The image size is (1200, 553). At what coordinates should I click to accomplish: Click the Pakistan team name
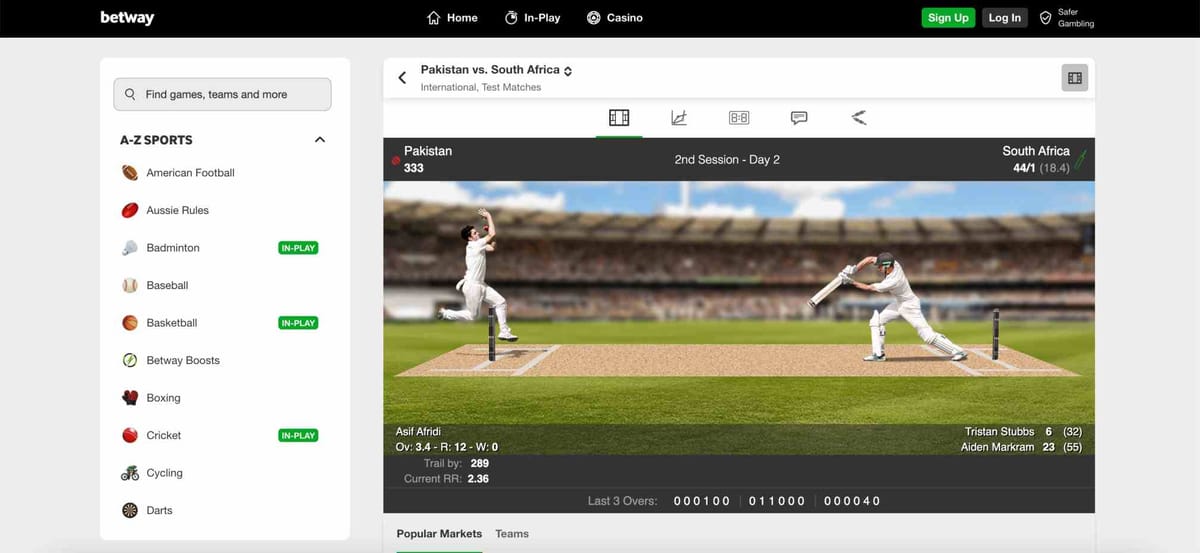pos(428,151)
